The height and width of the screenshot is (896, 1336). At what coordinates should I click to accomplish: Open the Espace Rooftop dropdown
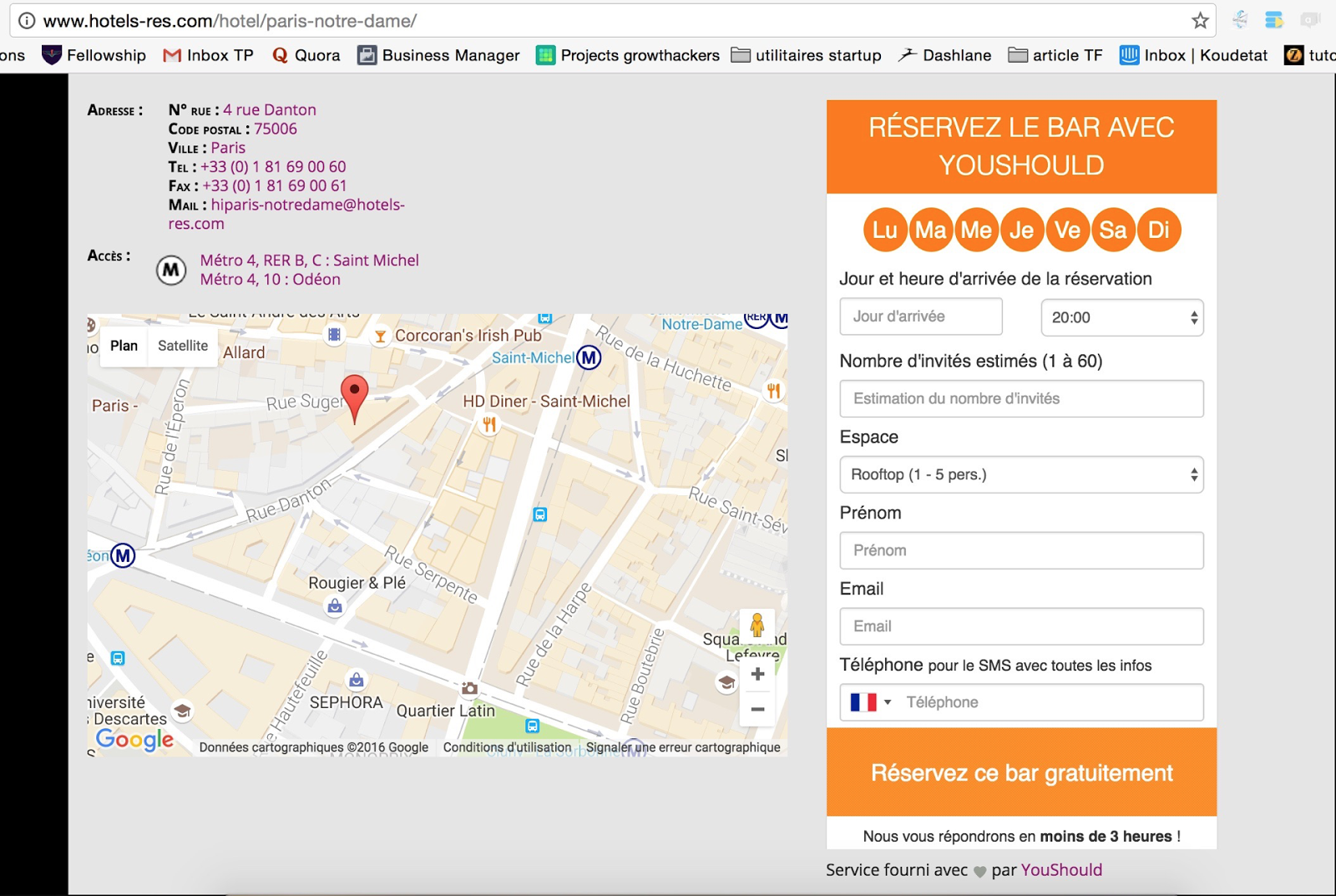click(1021, 474)
